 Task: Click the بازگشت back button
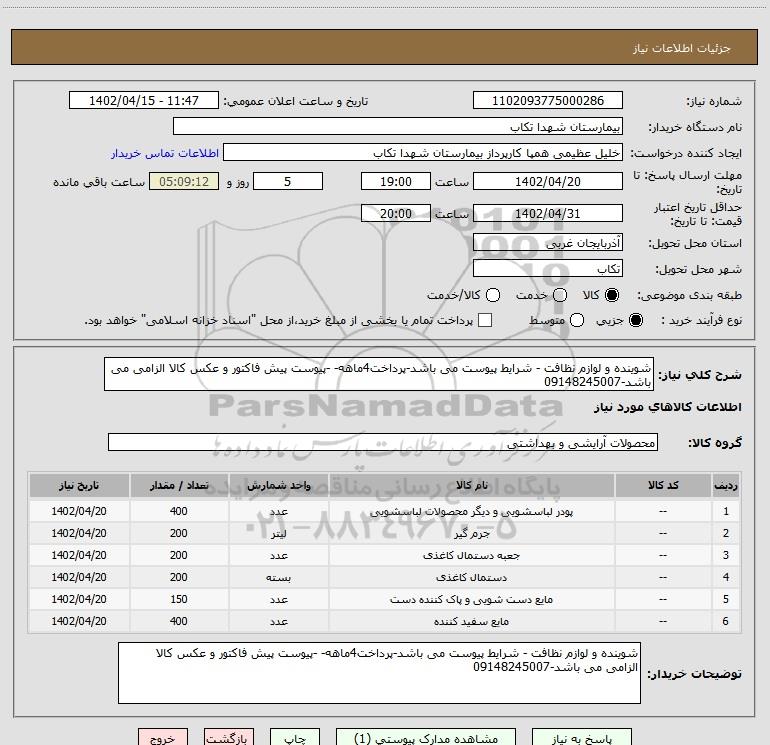coord(229,738)
